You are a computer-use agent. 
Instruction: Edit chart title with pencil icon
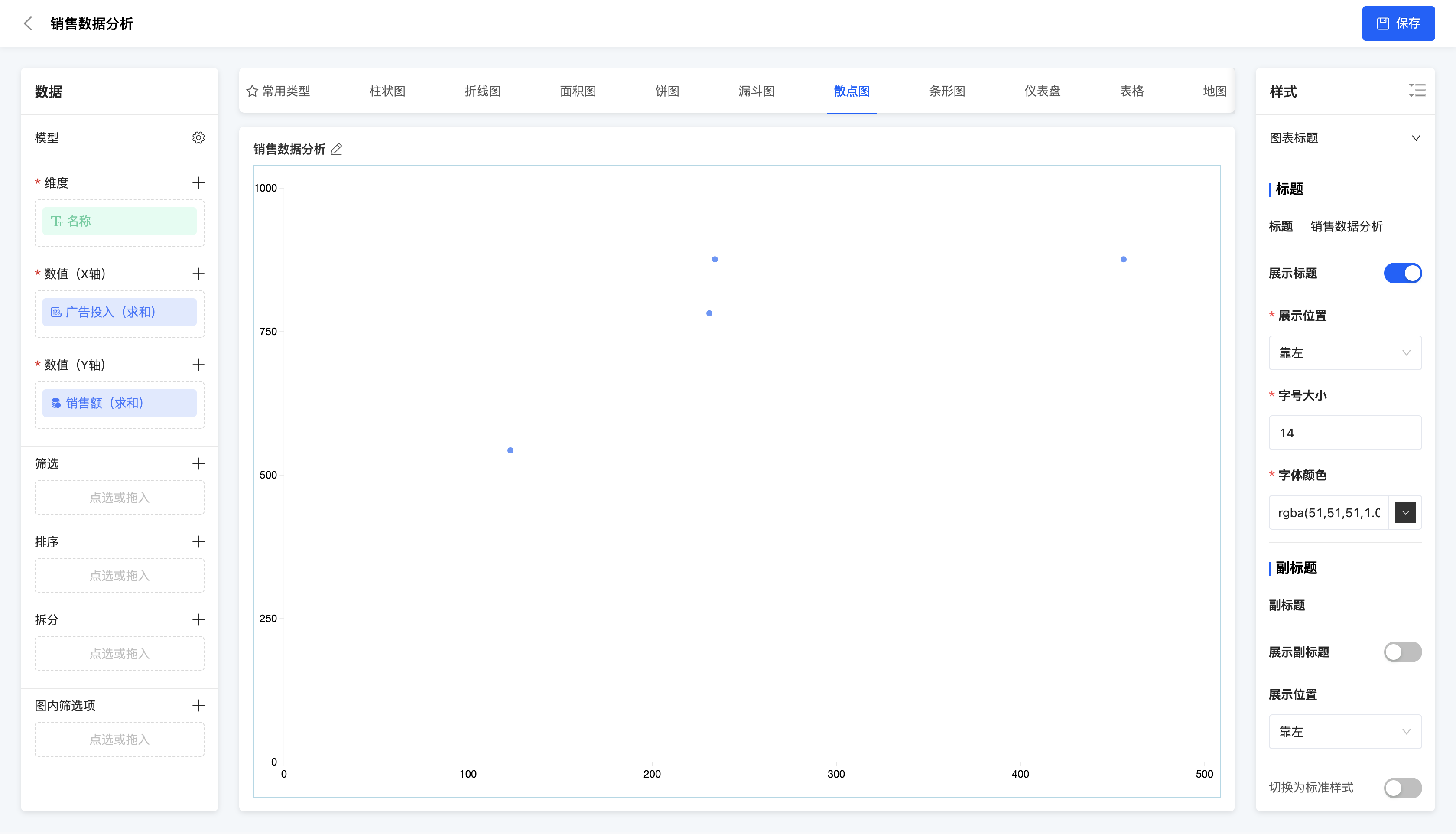pyautogui.click(x=337, y=149)
